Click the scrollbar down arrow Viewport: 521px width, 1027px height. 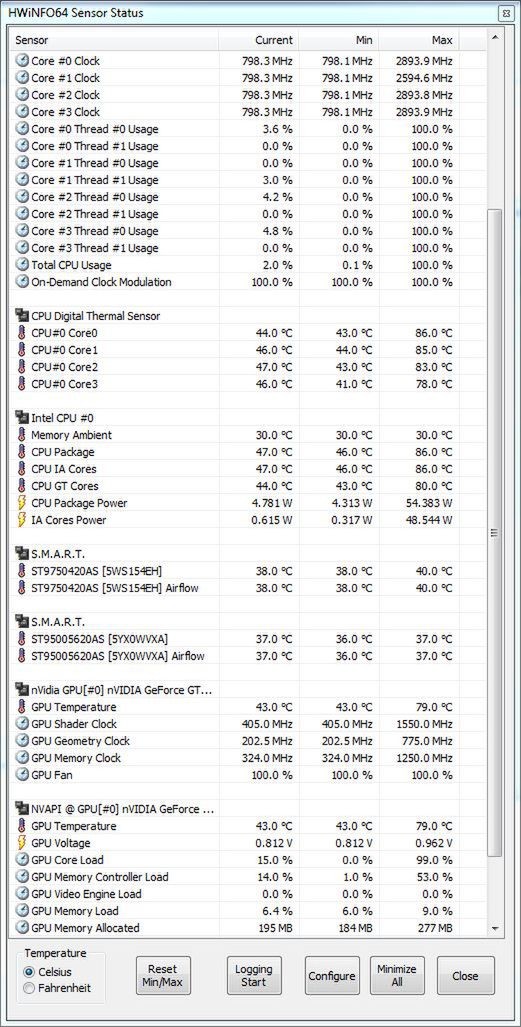[x=495, y=930]
